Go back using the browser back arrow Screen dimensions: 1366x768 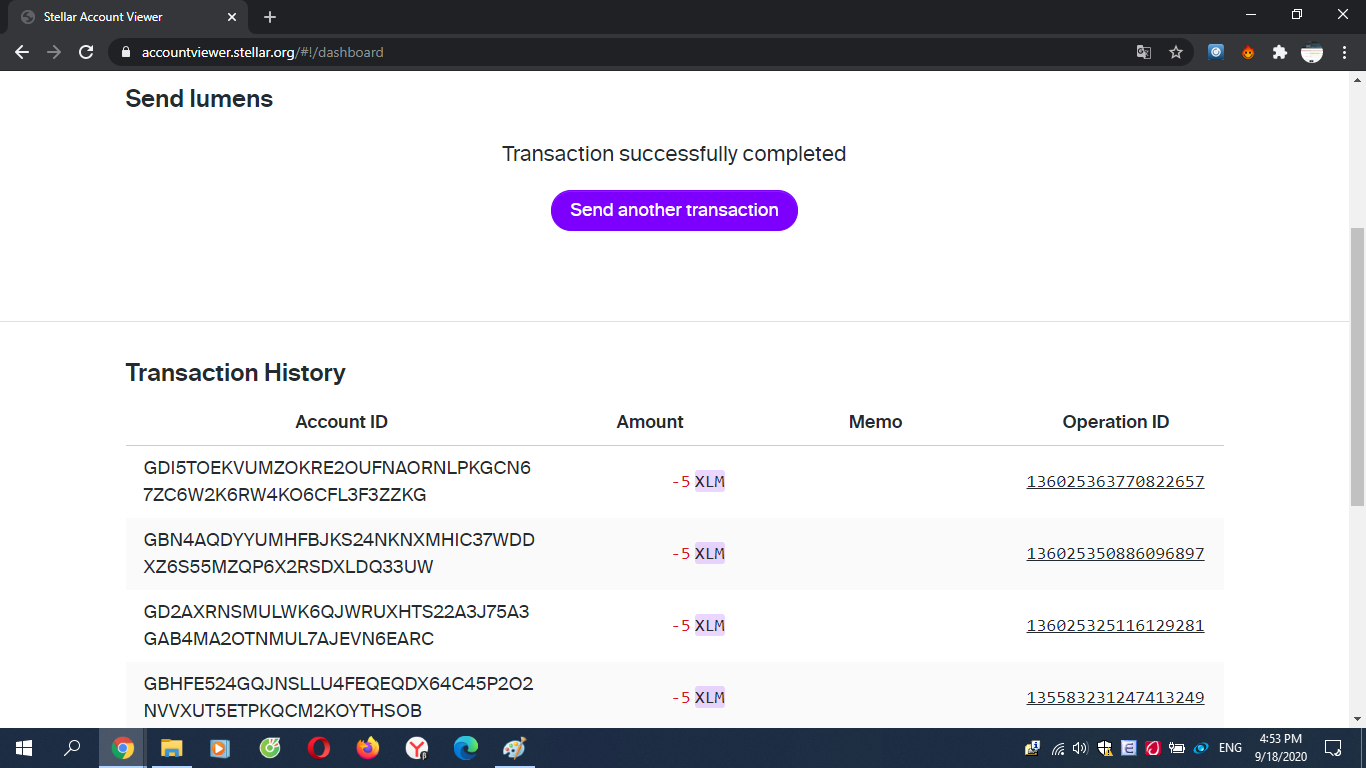pos(22,52)
